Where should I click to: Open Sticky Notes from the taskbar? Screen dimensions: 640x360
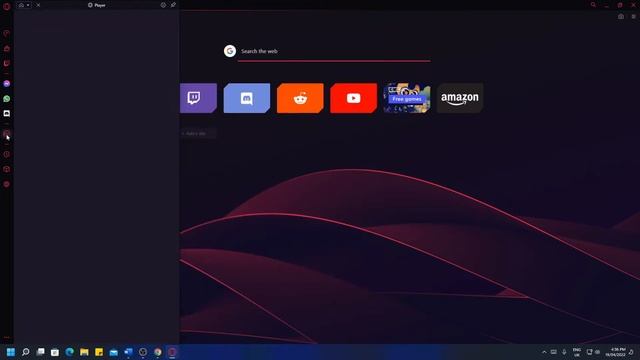(99, 352)
